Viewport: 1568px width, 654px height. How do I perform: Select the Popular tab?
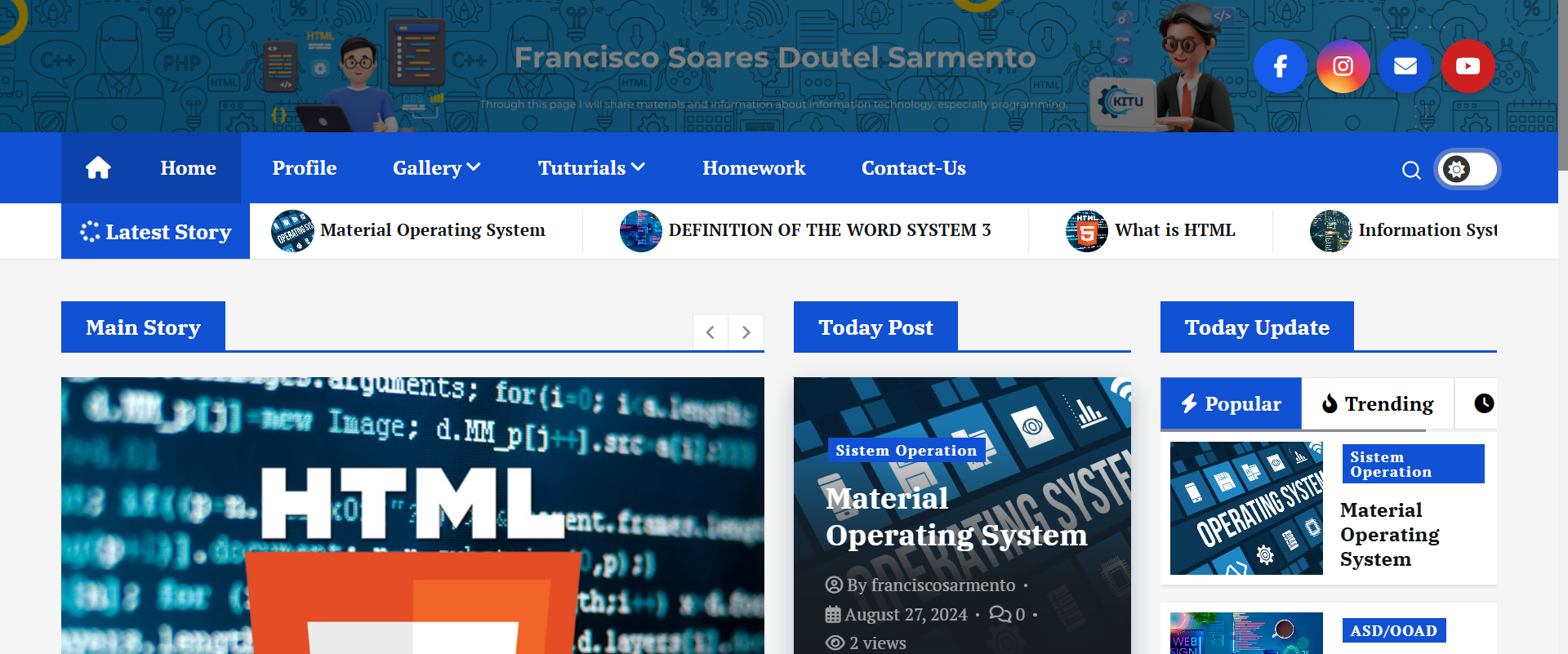(x=1231, y=403)
